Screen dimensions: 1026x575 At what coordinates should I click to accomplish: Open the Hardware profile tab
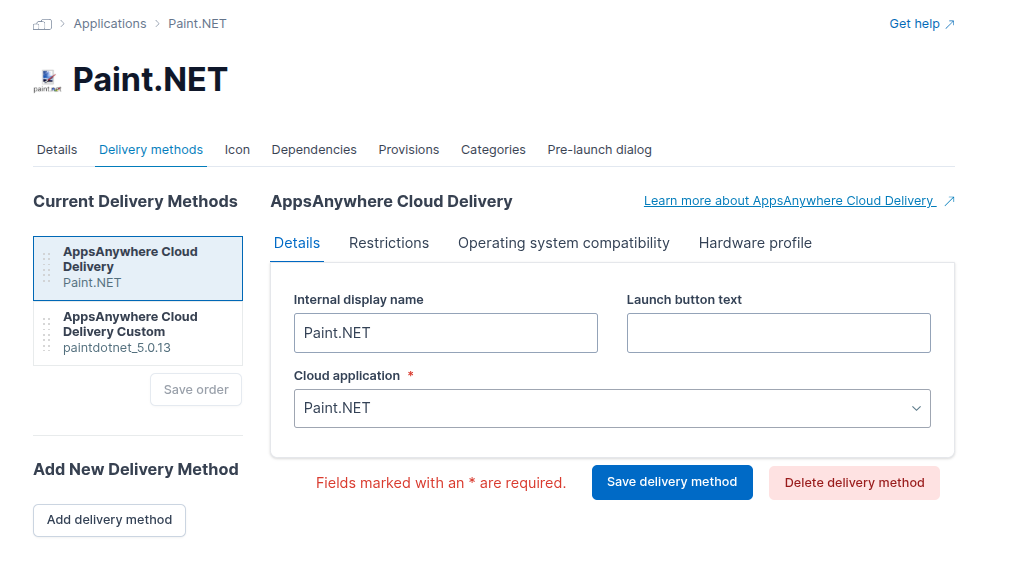click(x=755, y=243)
